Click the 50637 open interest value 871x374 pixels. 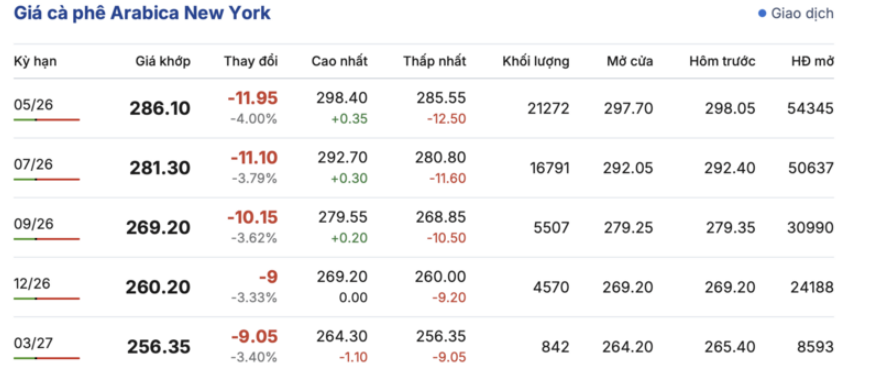(810, 168)
